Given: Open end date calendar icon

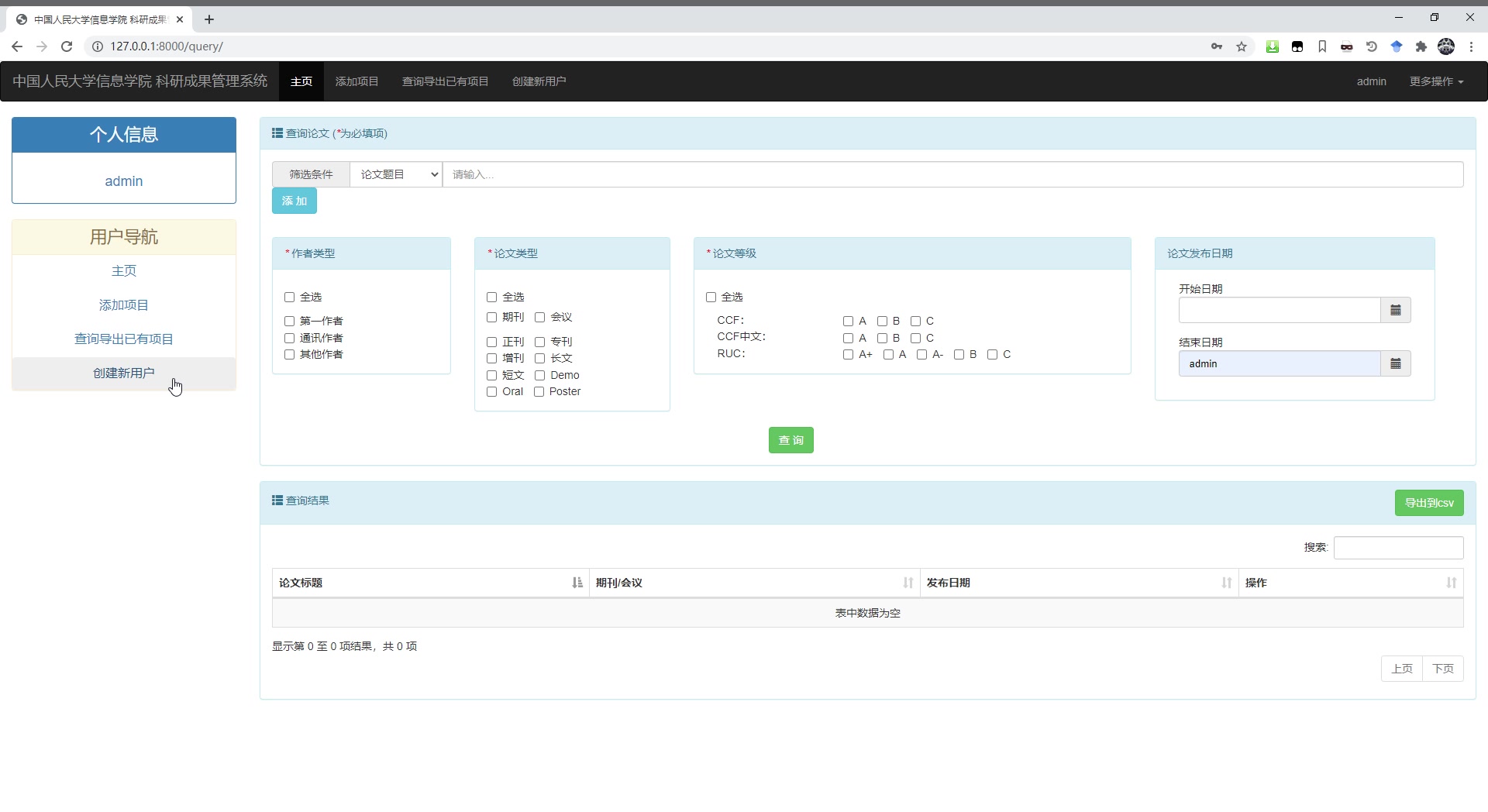Looking at the screenshot, I should [x=1396, y=363].
